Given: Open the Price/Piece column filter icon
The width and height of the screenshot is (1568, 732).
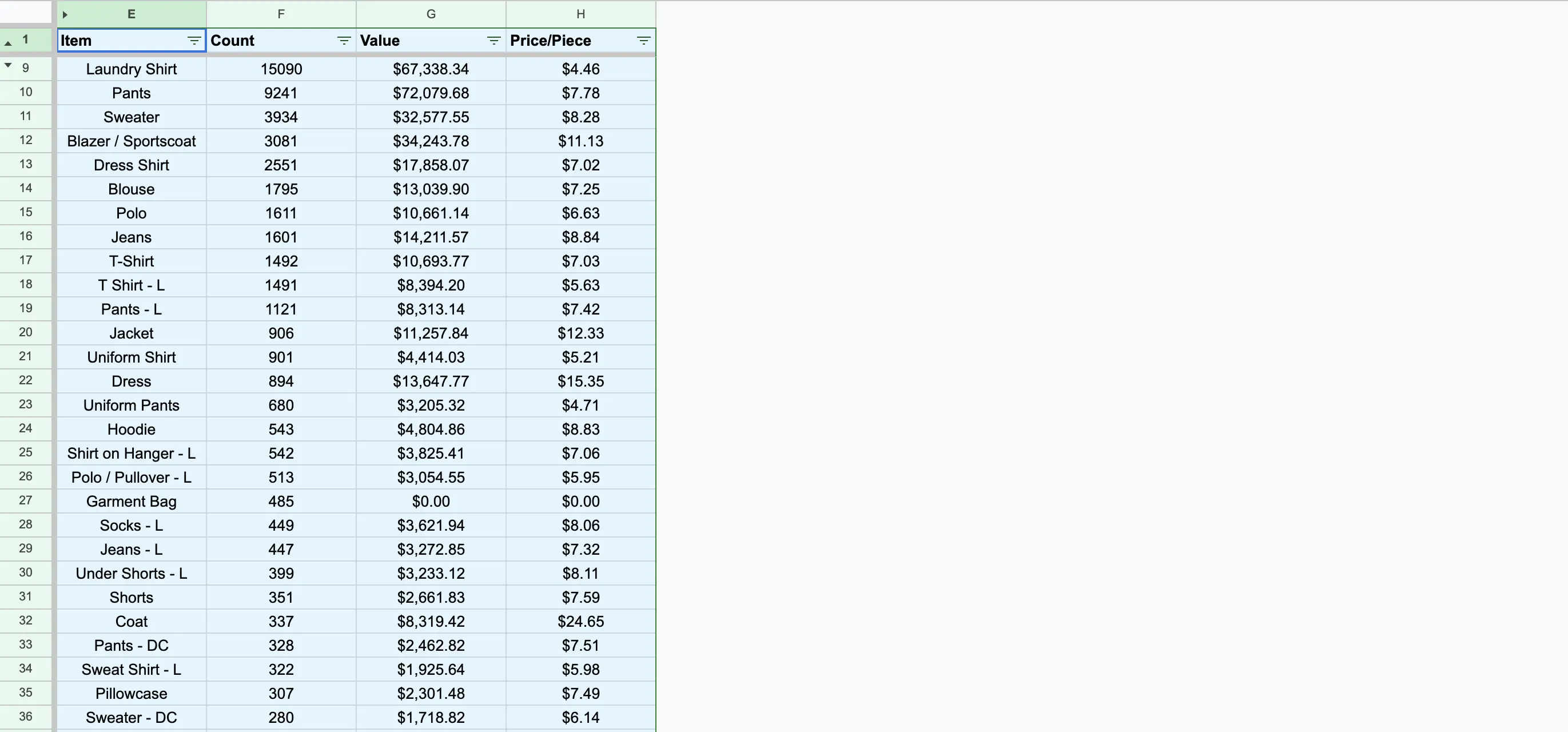Looking at the screenshot, I should 643,41.
